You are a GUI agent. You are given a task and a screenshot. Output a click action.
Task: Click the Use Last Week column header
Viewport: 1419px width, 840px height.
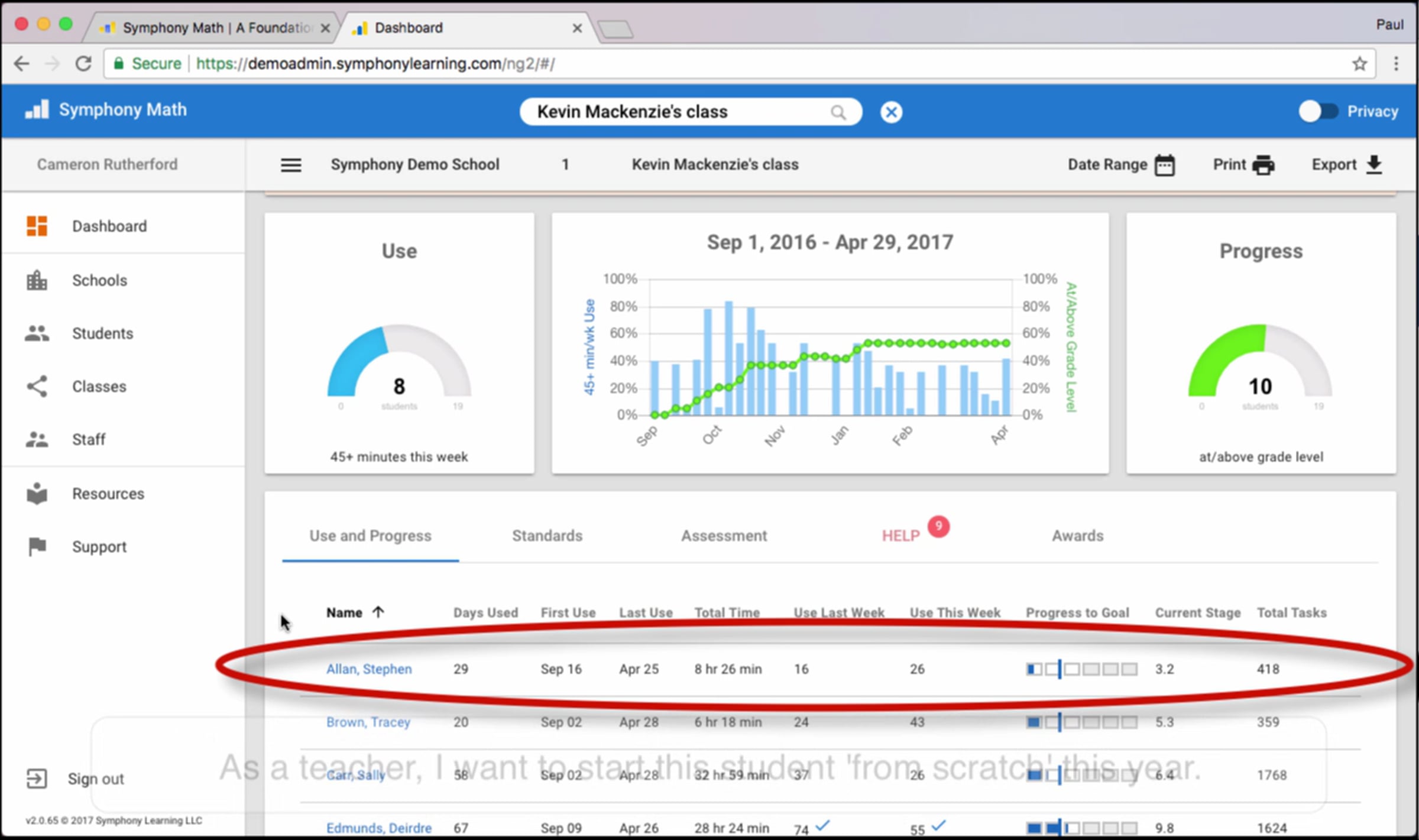[839, 612]
